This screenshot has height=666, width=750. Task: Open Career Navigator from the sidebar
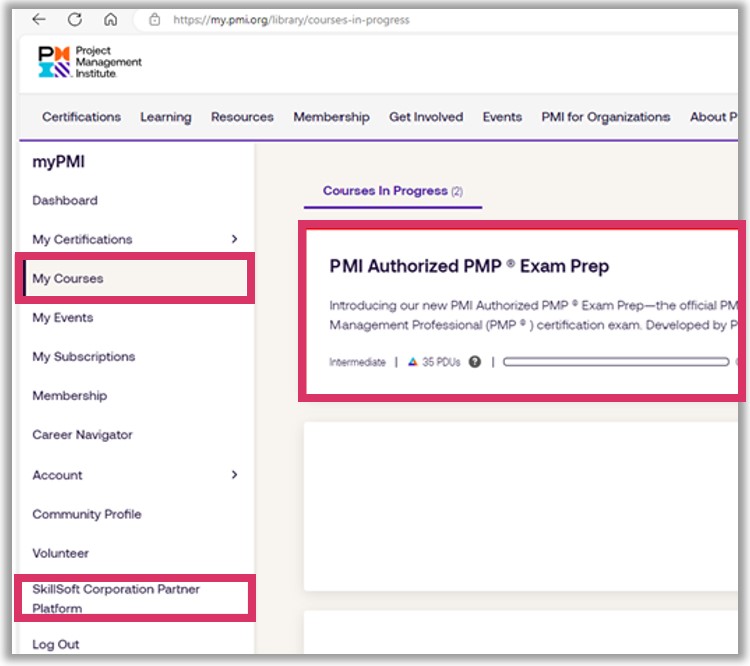pos(82,435)
